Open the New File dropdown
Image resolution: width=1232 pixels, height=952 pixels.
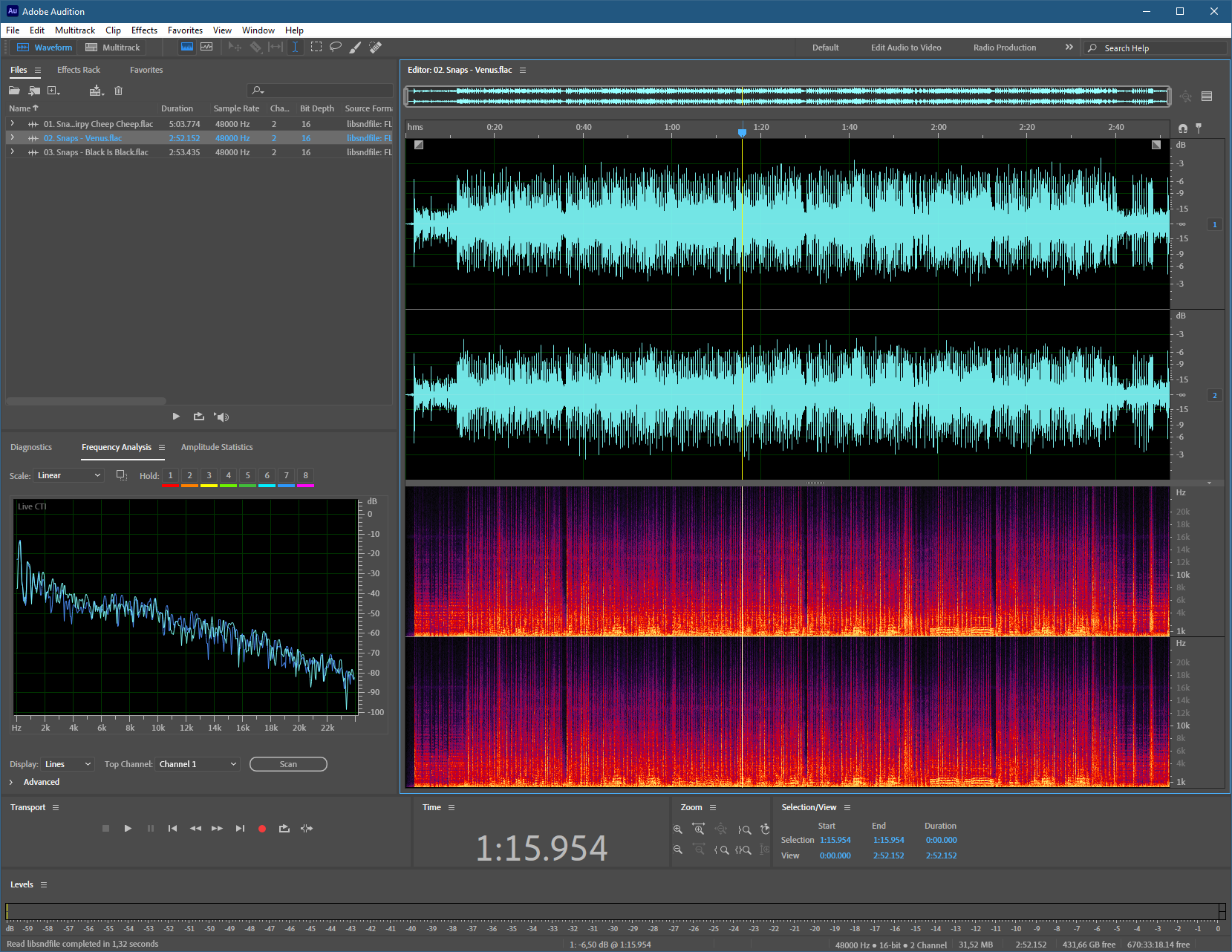click(53, 91)
